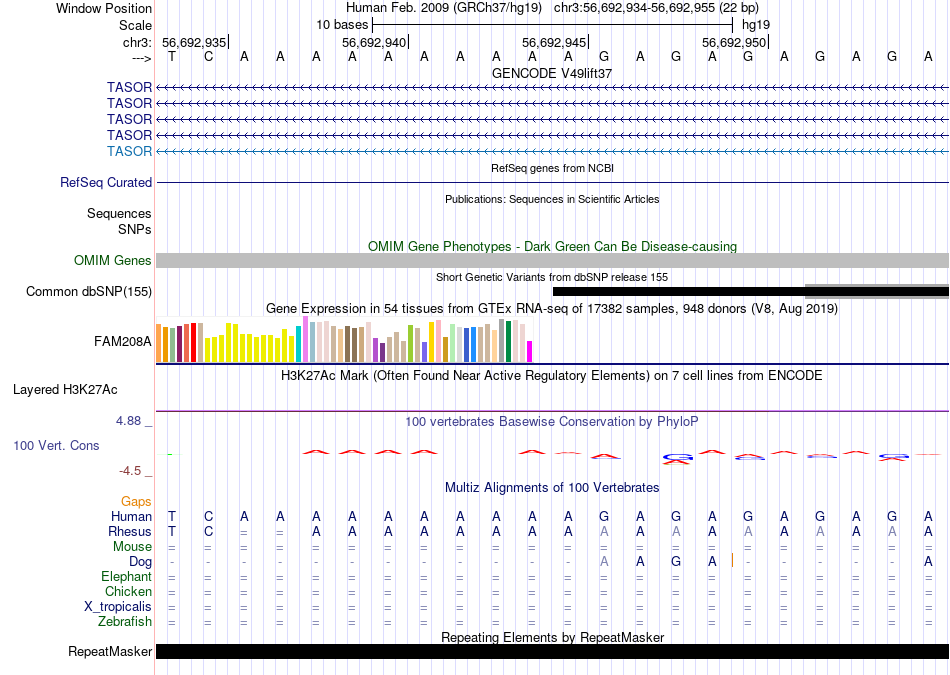Click the Window Position label
950x675 pixels.
104,8
